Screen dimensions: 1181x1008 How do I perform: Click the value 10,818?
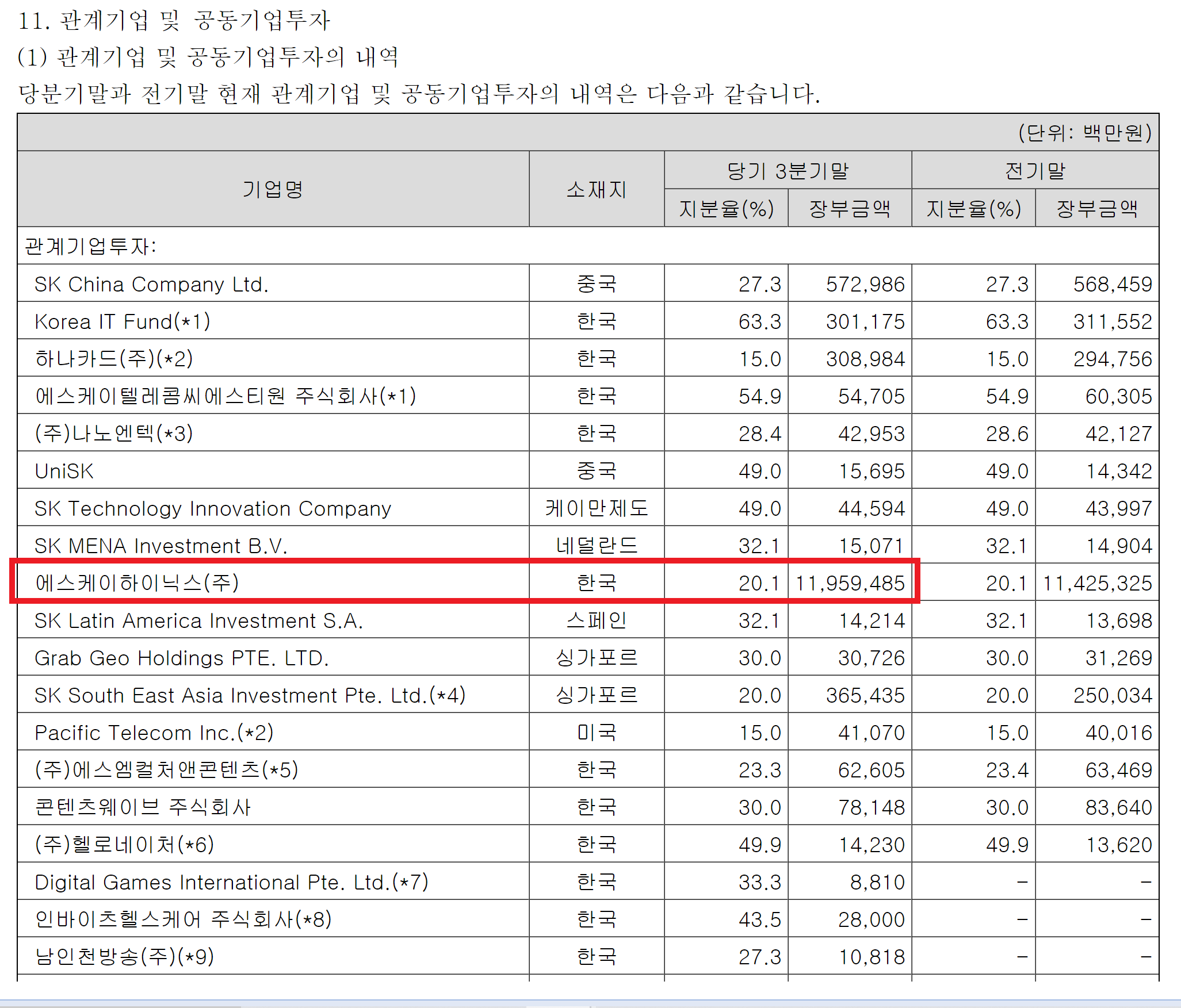click(x=871, y=957)
